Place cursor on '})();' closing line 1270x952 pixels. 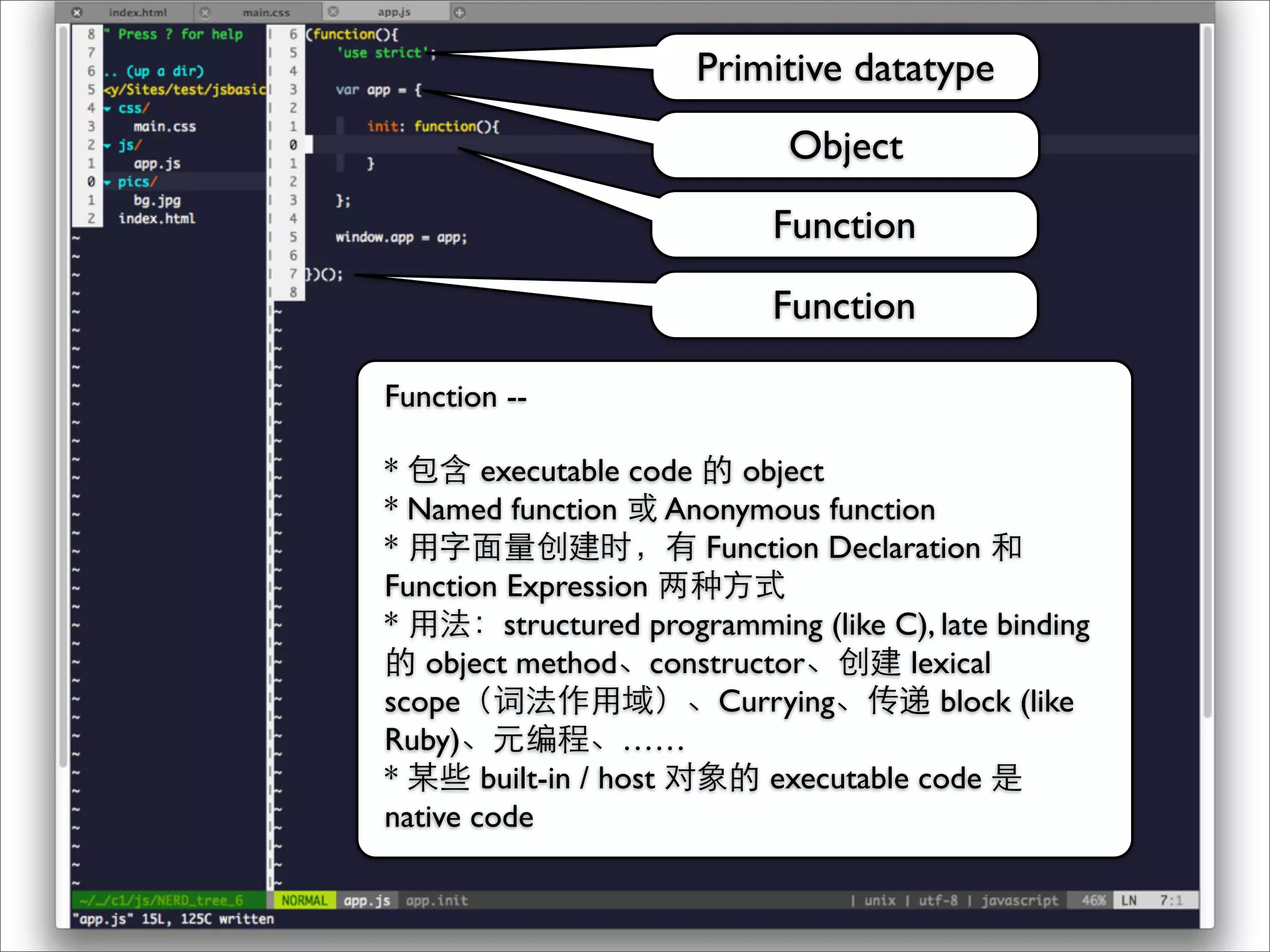324,275
